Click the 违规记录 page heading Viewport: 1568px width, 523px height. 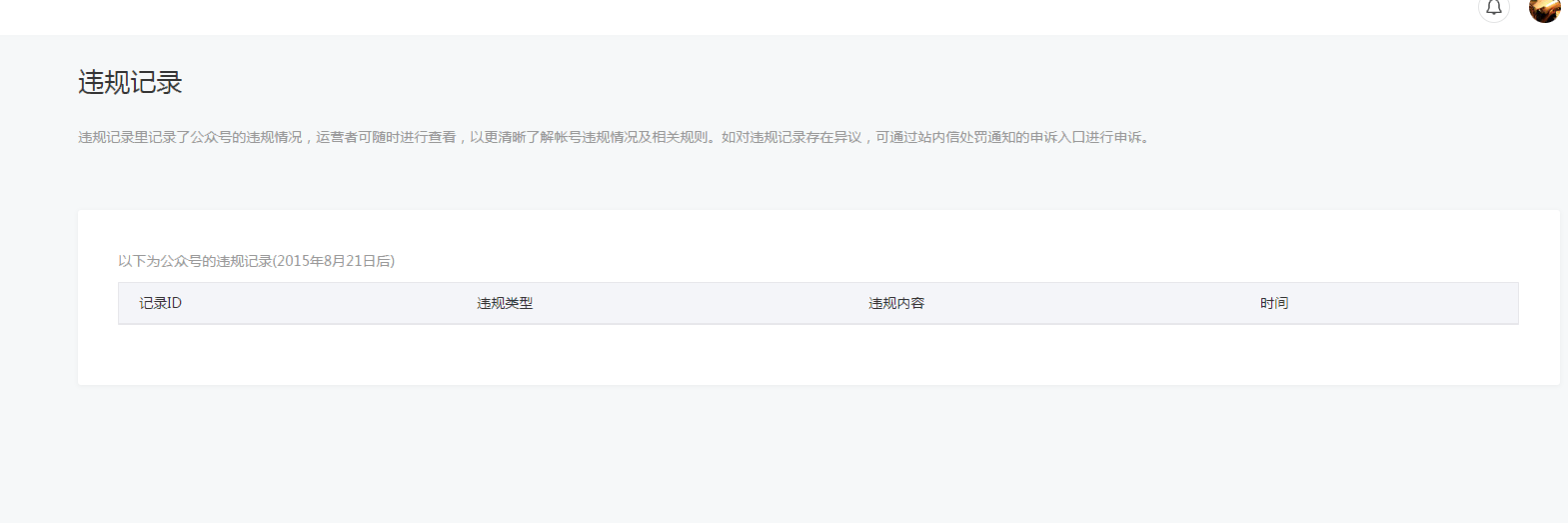[x=130, y=83]
